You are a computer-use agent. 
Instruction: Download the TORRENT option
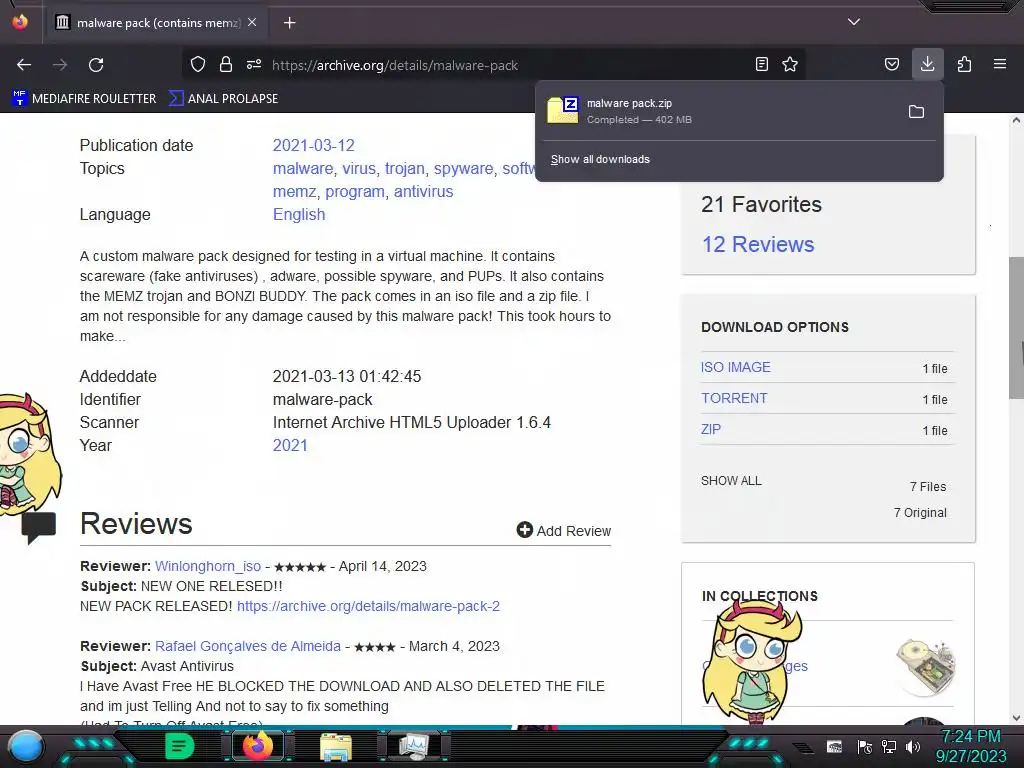tap(734, 398)
